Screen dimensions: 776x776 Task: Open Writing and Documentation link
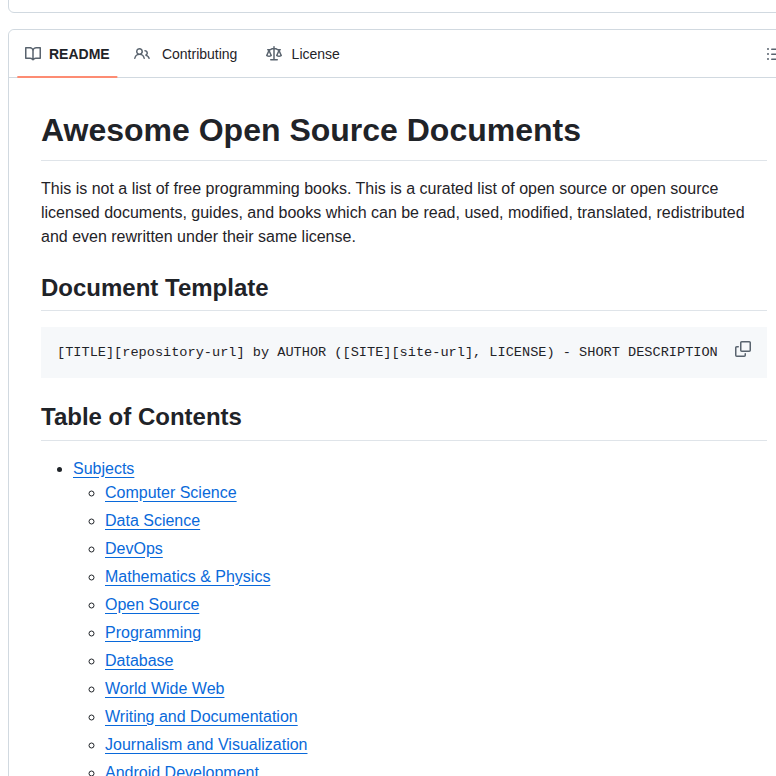click(x=201, y=717)
